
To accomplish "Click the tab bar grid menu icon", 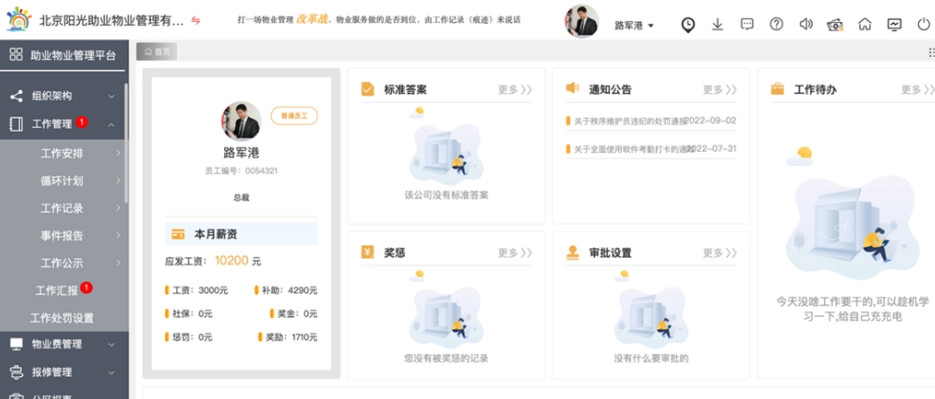I will click(931, 52).
